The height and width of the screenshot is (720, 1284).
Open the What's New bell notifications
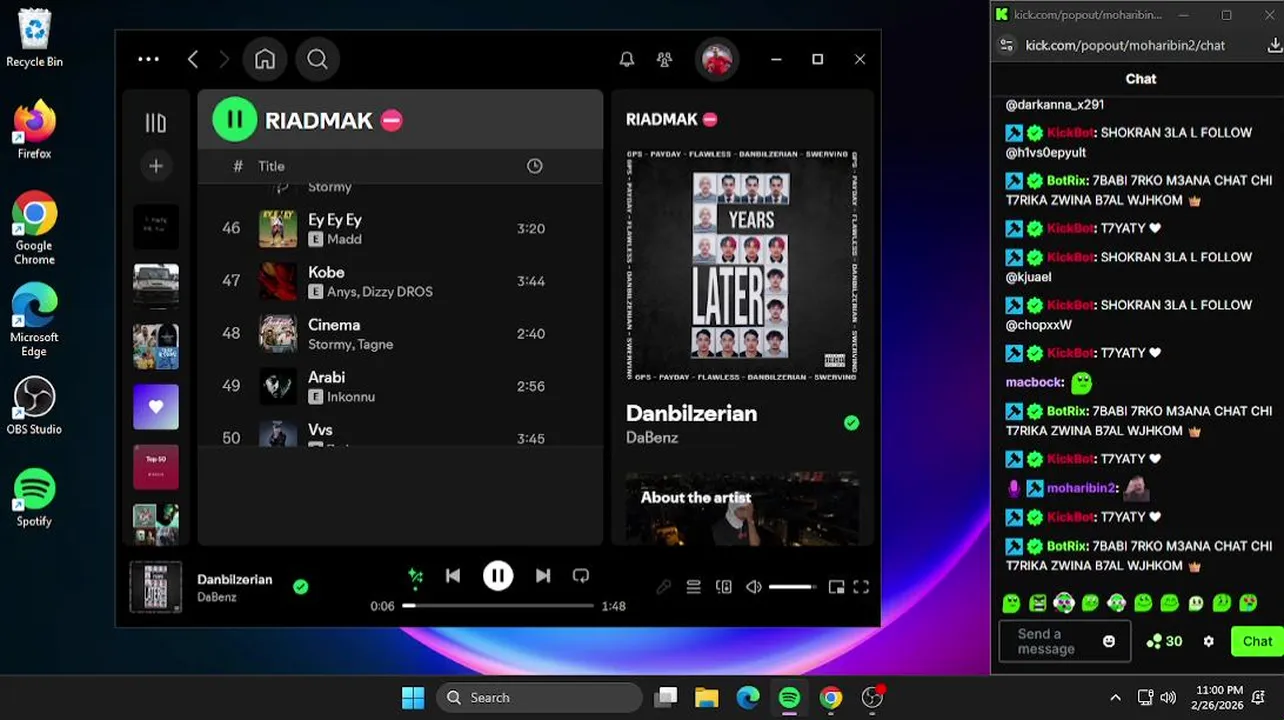627,60
